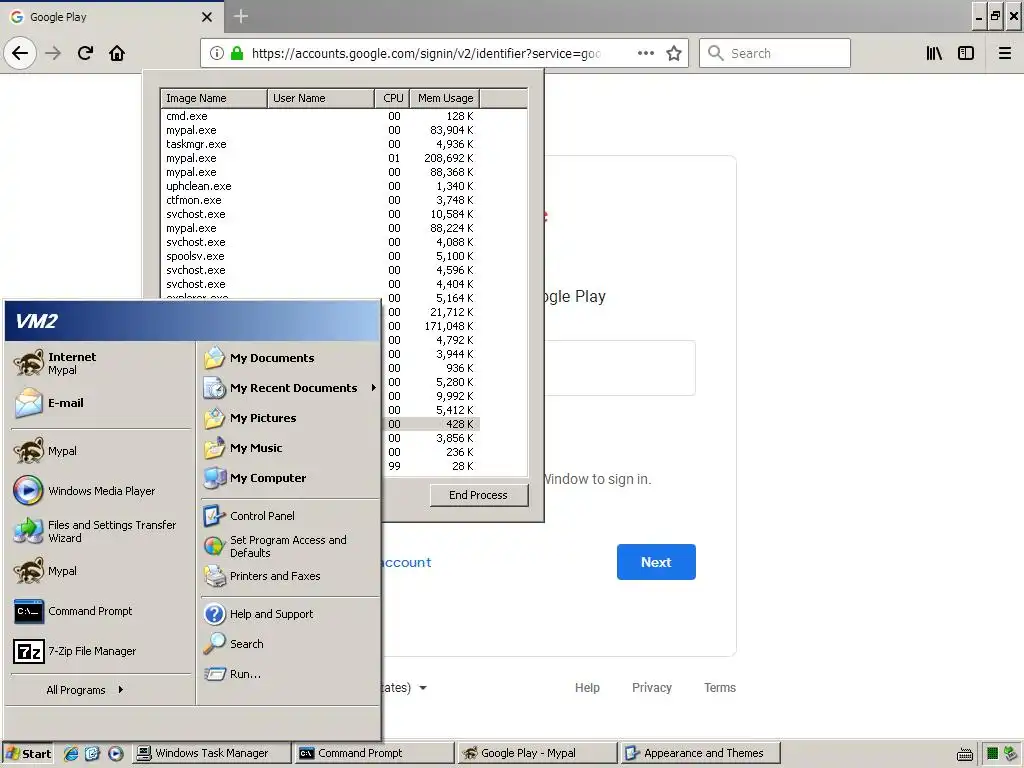This screenshot has height=768, width=1024.
Task: Click End Process in Task Manager
Action: [x=479, y=495]
